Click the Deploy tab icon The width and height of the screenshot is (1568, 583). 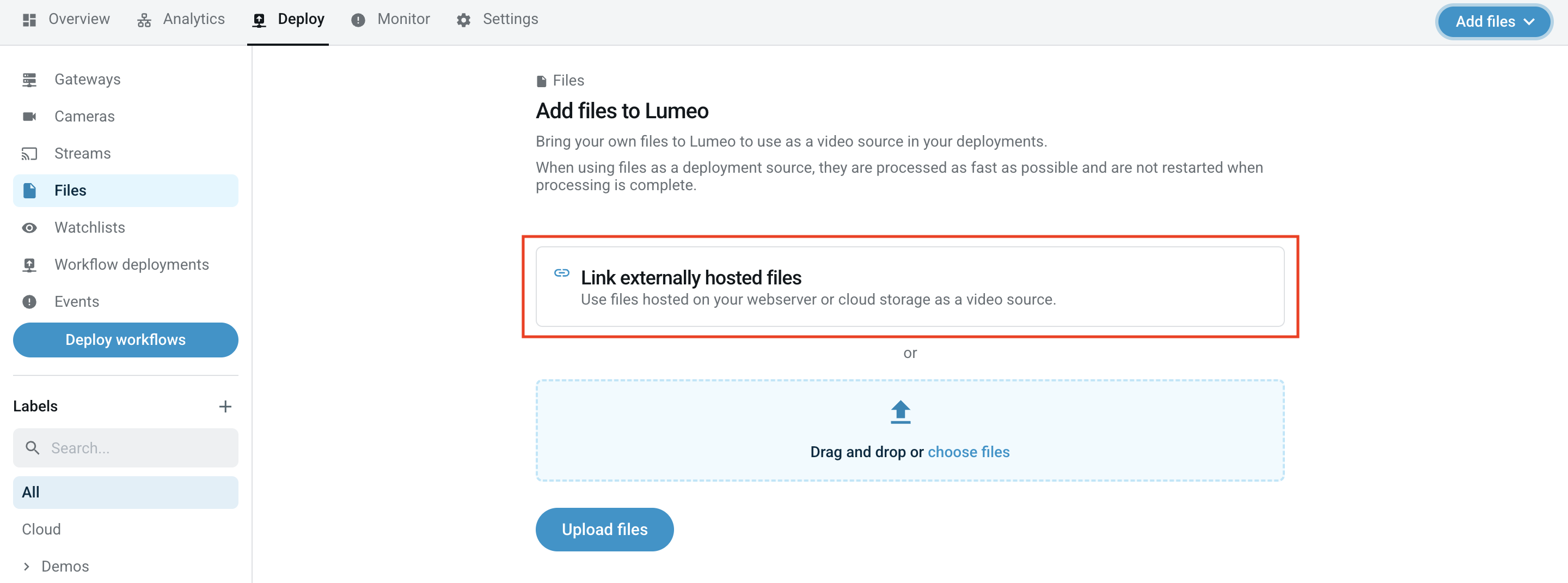[259, 20]
